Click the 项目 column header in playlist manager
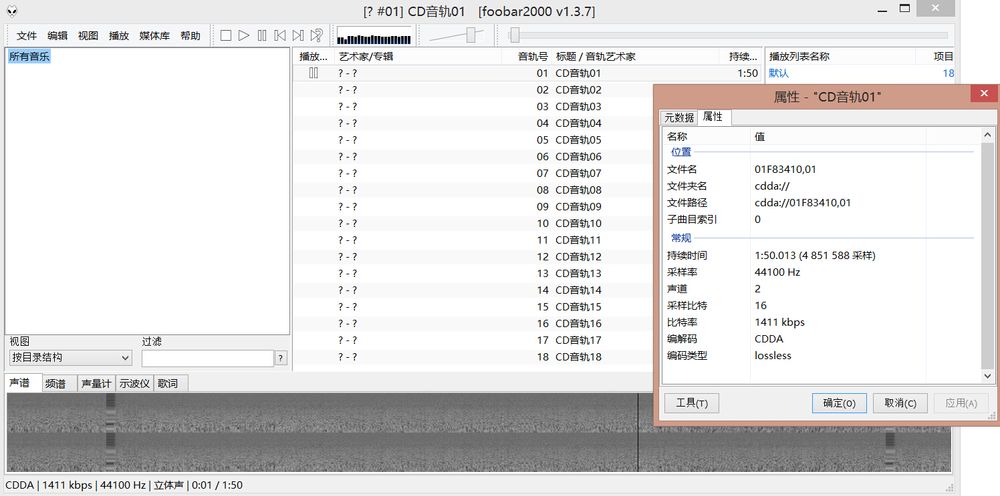 [943, 57]
